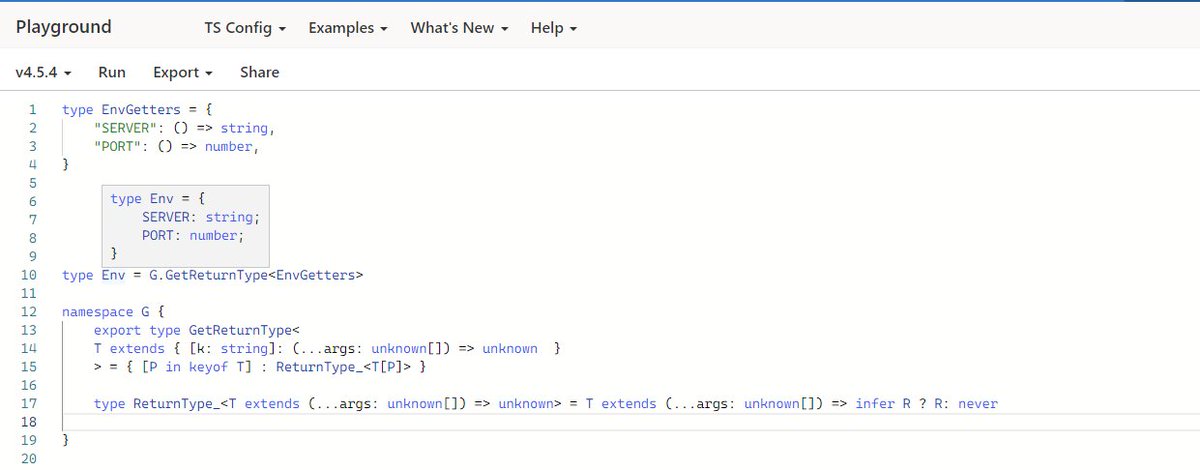The width and height of the screenshot is (1200, 470).
Task: Click the Run button
Action: tap(112, 72)
